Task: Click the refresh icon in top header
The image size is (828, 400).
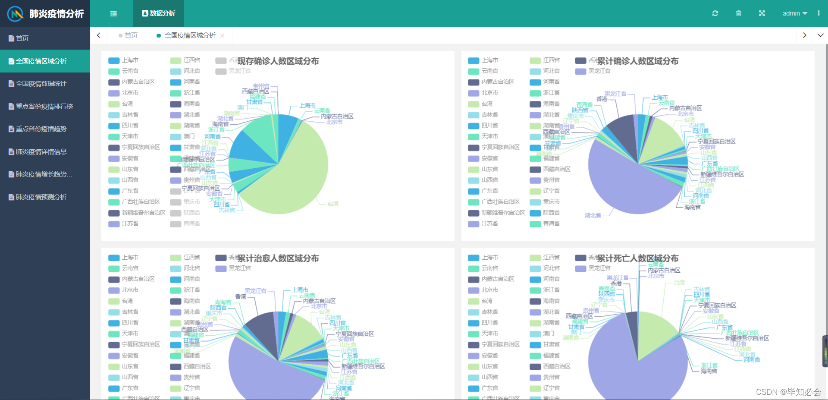Action: (714, 13)
